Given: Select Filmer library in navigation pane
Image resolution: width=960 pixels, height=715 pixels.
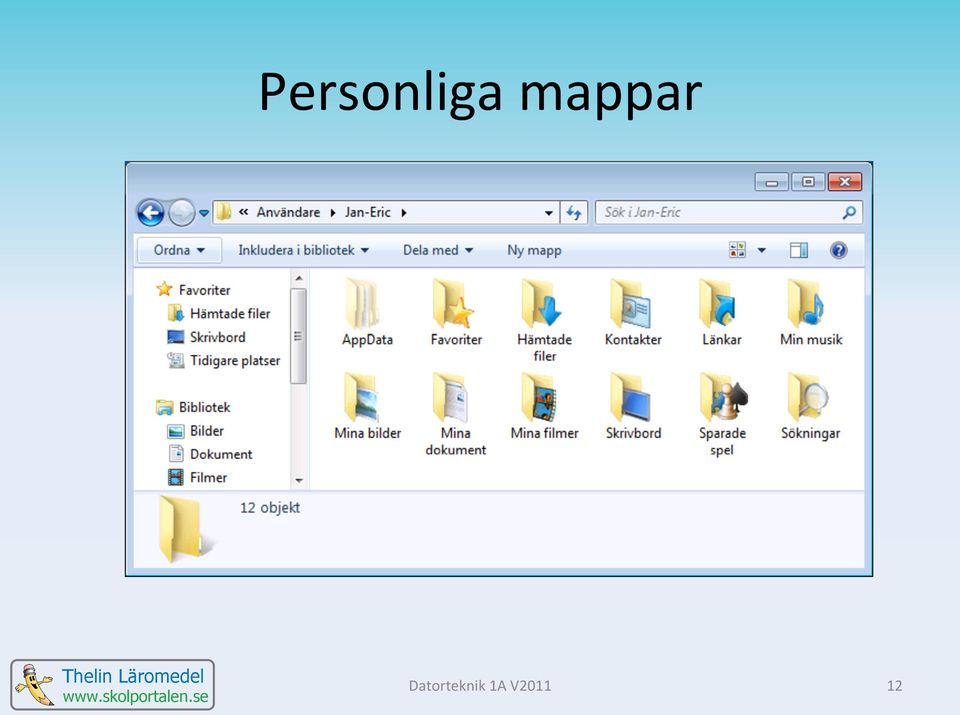Looking at the screenshot, I should click(197, 477).
